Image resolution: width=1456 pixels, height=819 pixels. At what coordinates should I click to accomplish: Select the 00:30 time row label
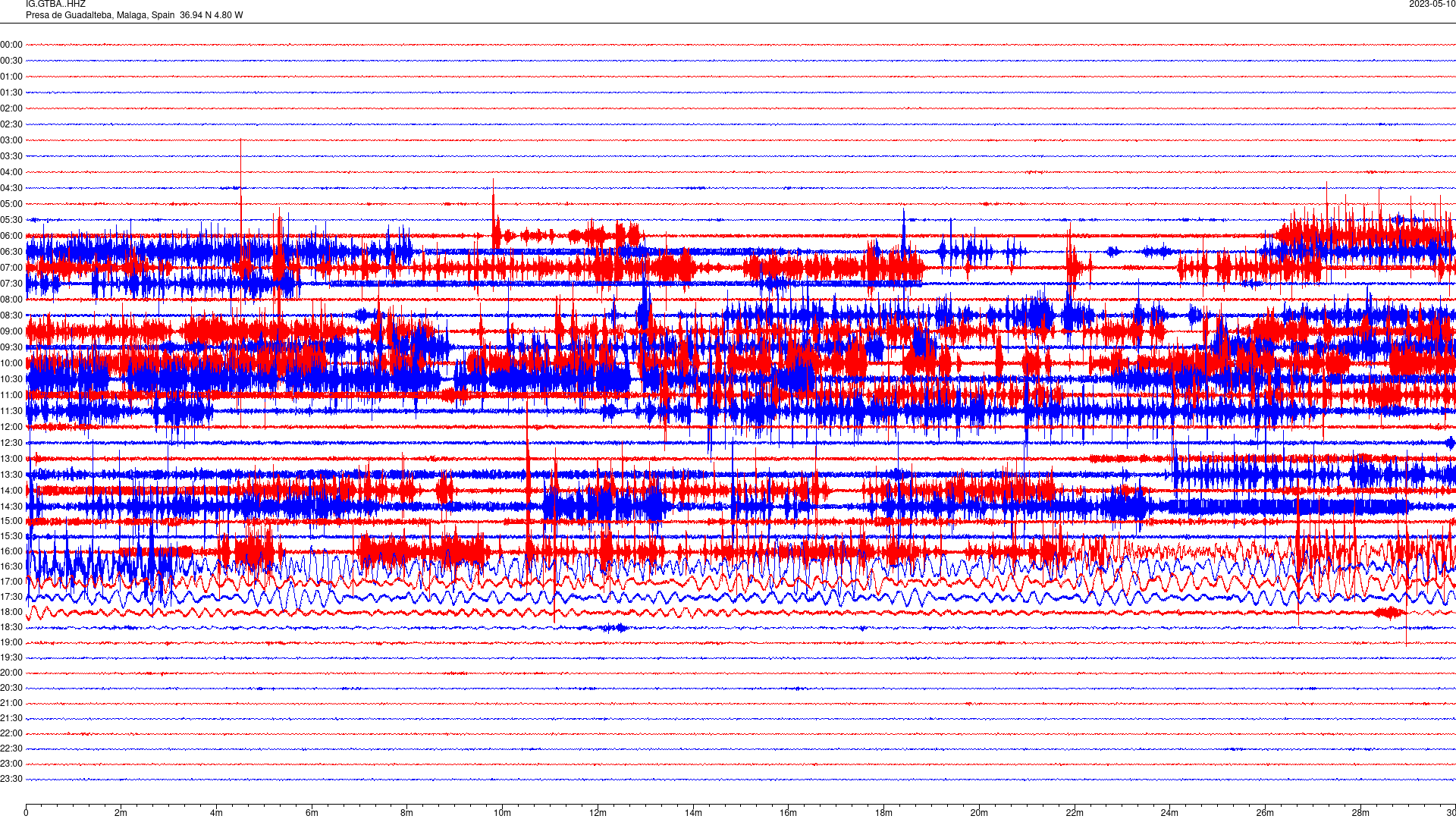pyautogui.click(x=11, y=61)
